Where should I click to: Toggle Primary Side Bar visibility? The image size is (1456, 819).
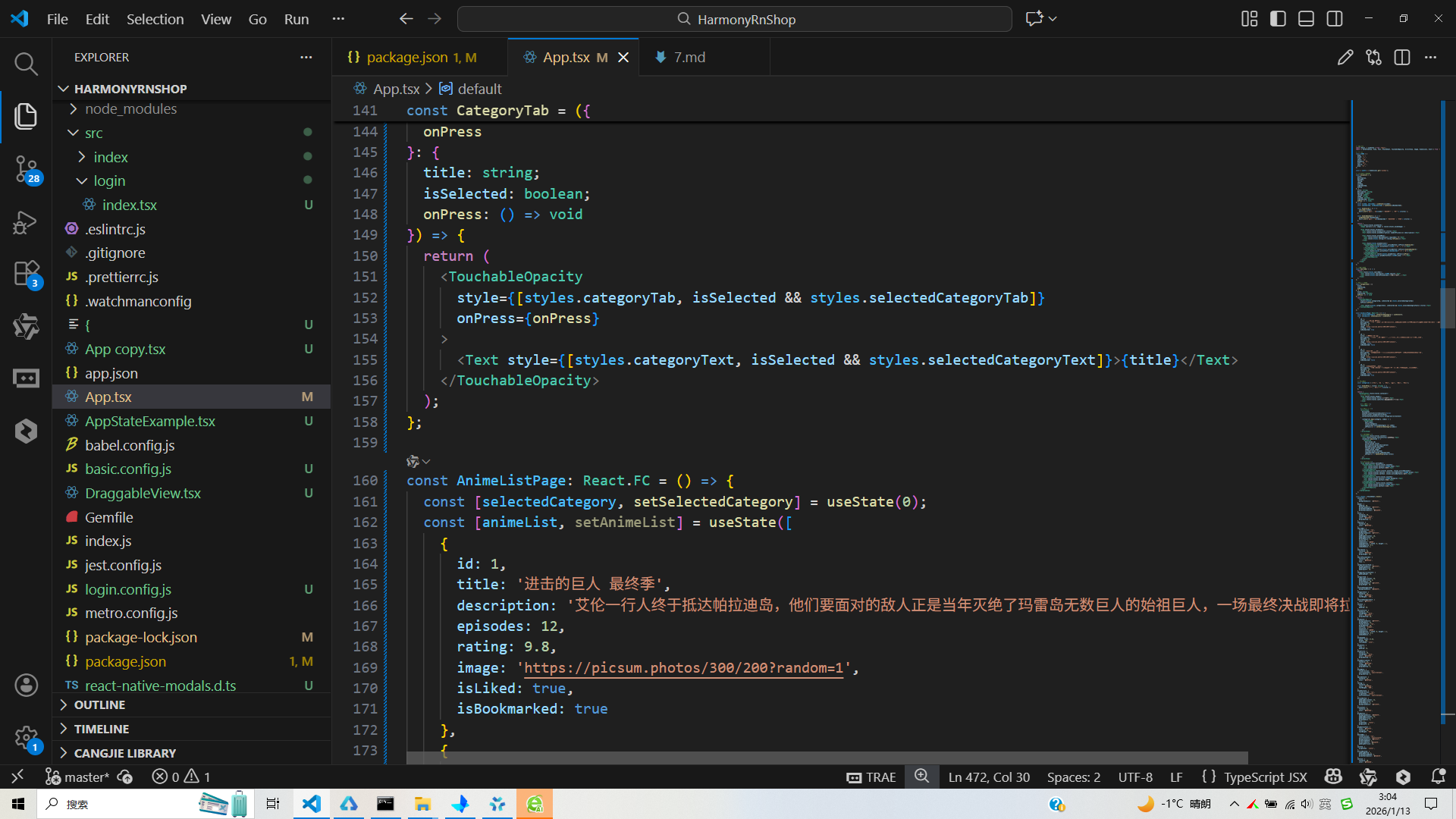[1278, 19]
